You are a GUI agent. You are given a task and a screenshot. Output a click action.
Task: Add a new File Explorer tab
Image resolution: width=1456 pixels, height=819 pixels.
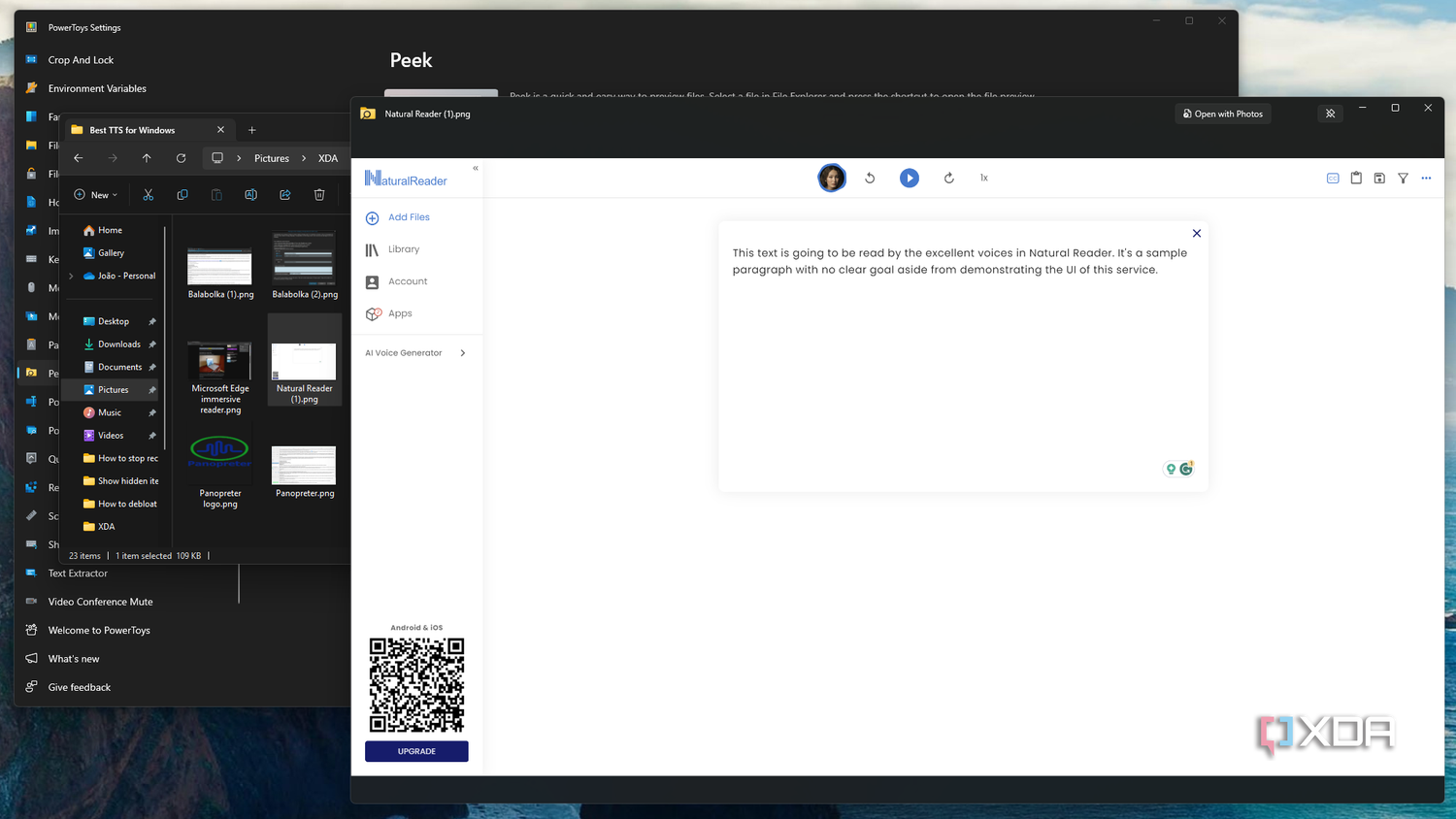[x=252, y=130]
